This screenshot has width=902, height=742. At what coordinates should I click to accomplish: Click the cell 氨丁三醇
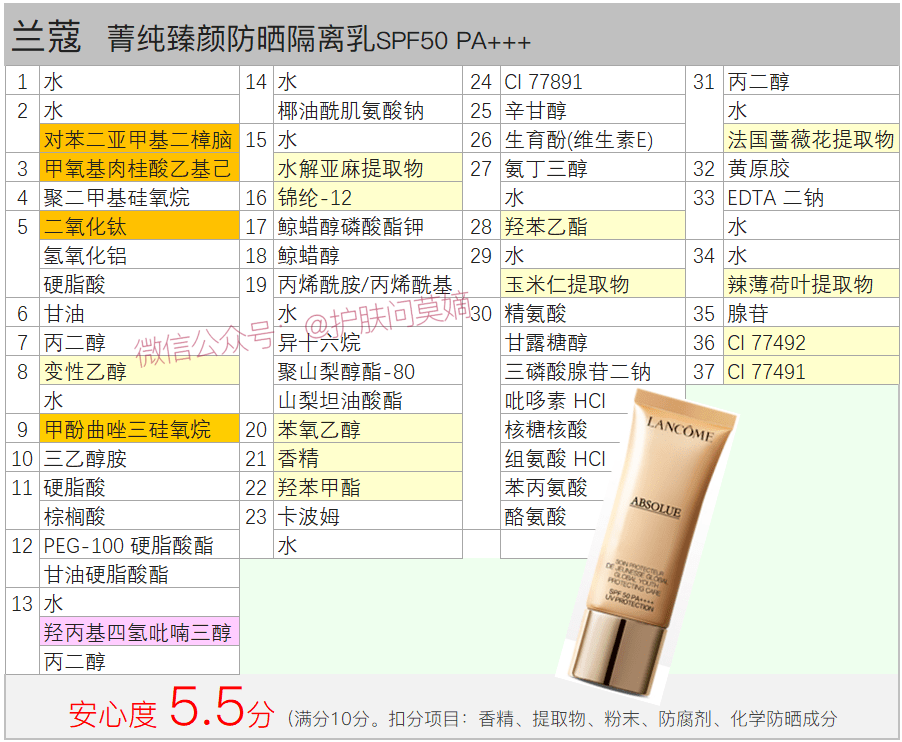(x=593, y=168)
